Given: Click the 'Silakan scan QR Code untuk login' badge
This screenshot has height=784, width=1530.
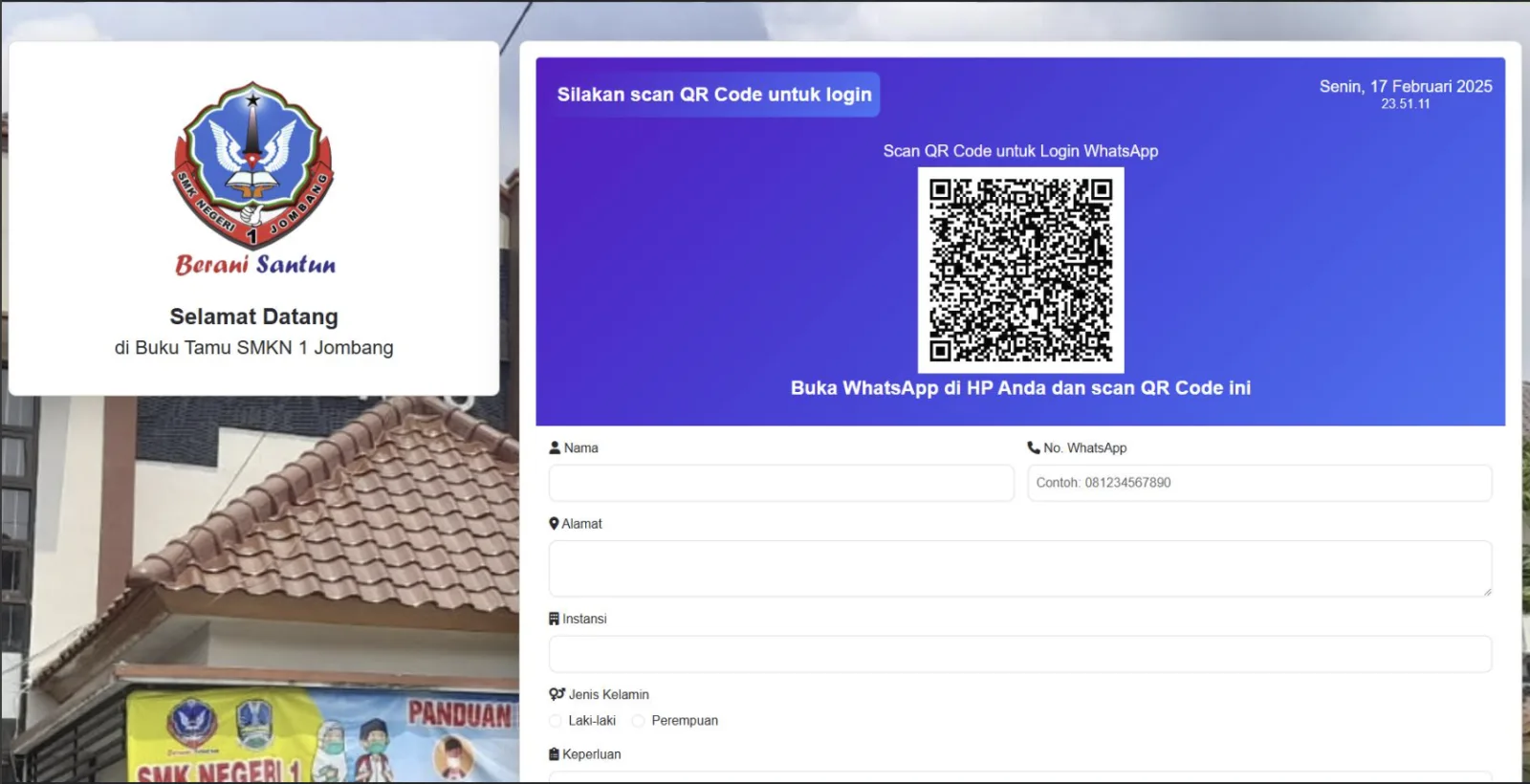Looking at the screenshot, I should point(714,95).
